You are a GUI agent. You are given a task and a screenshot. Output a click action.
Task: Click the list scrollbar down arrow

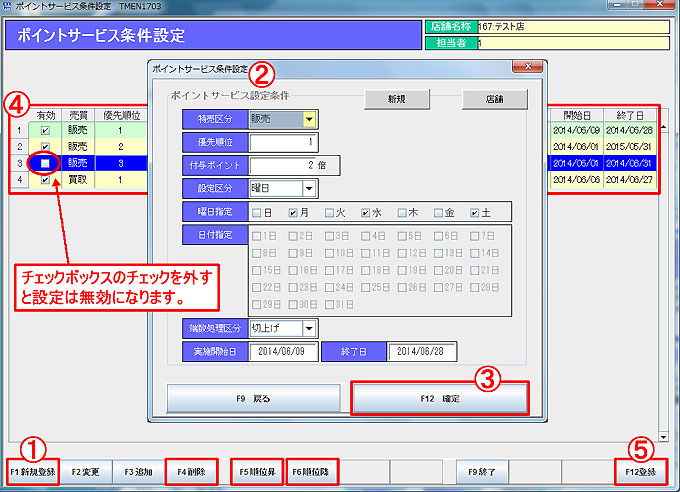coord(663,437)
